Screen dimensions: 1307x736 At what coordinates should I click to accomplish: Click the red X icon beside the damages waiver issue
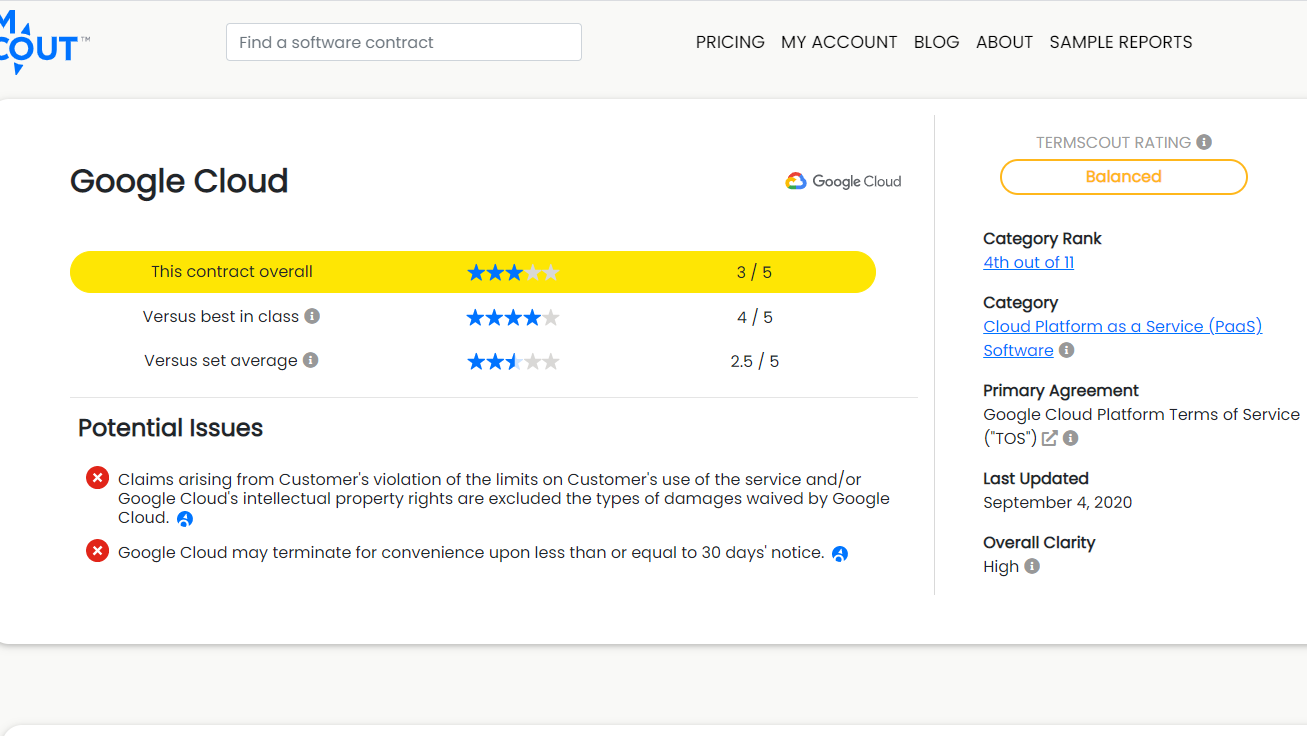(x=97, y=478)
